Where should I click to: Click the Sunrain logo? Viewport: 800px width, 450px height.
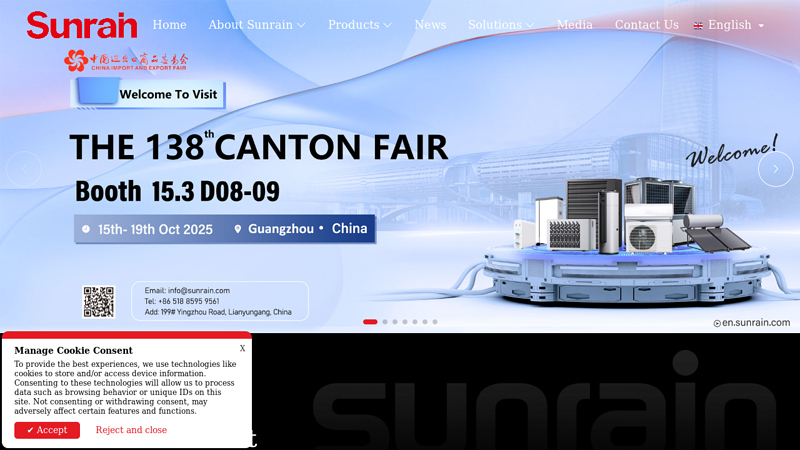(x=82, y=26)
